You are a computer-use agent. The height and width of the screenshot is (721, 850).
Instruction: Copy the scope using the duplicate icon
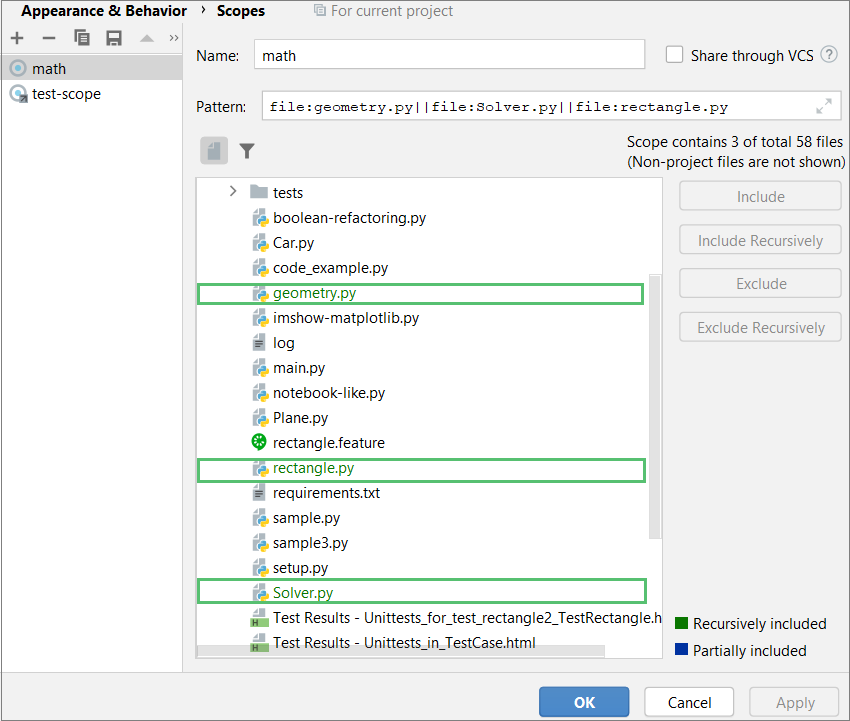(82, 37)
